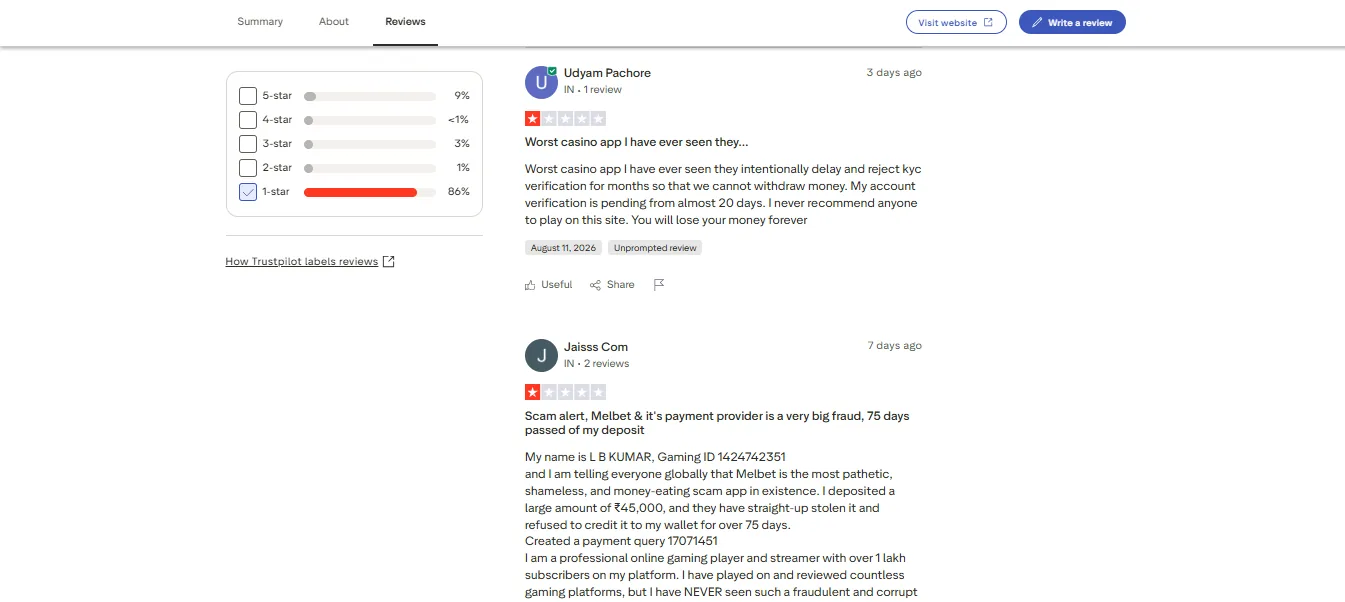
Task: Check the 4-star filter checkbox
Action: tap(248, 120)
